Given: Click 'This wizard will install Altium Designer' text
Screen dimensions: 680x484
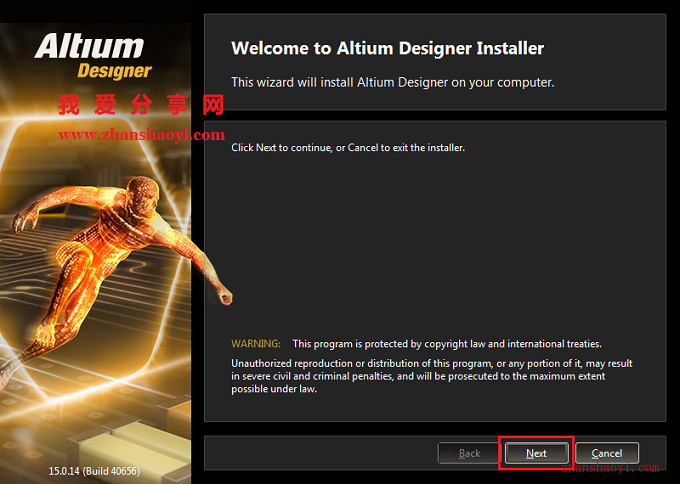Looking at the screenshot, I should coord(392,82).
